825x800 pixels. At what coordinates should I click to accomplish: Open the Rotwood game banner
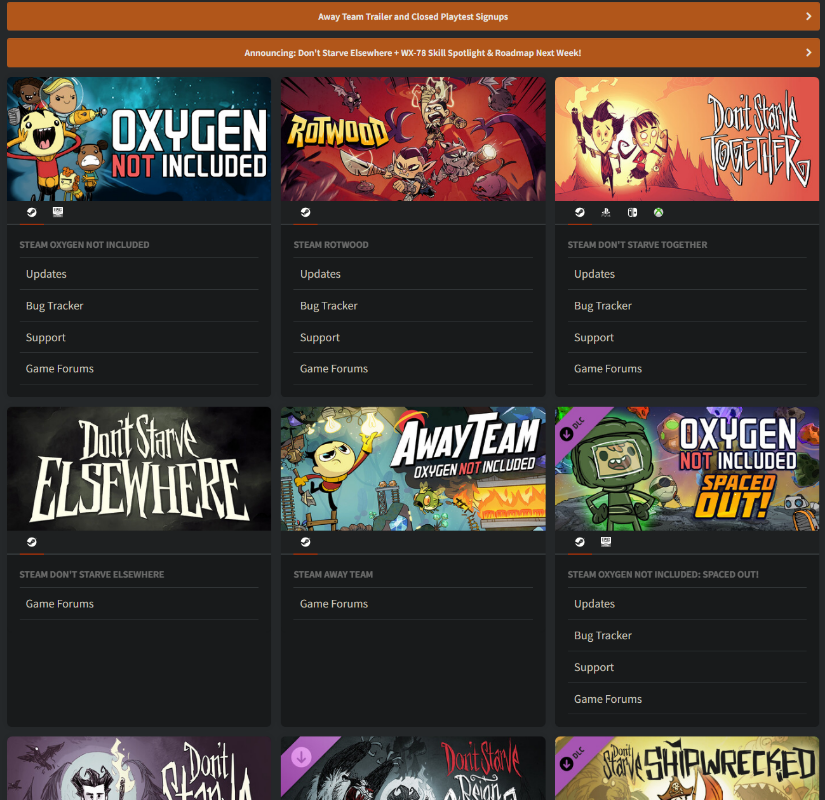(x=413, y=139)
